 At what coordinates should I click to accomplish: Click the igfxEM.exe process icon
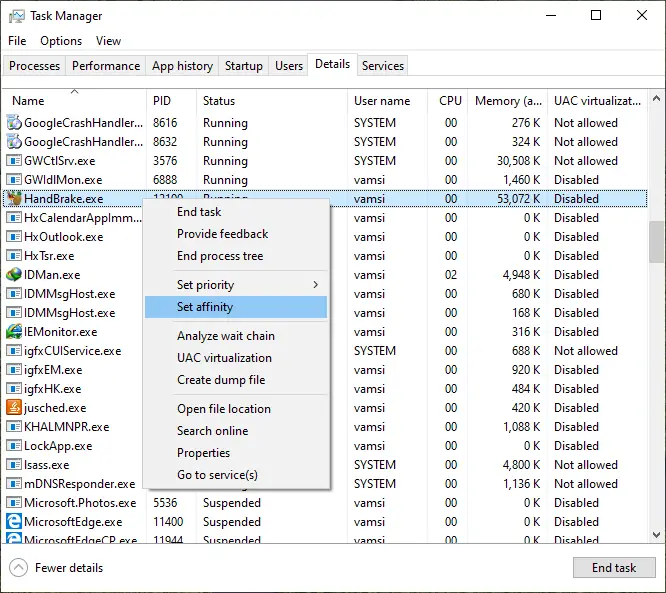tap(14, 370)
